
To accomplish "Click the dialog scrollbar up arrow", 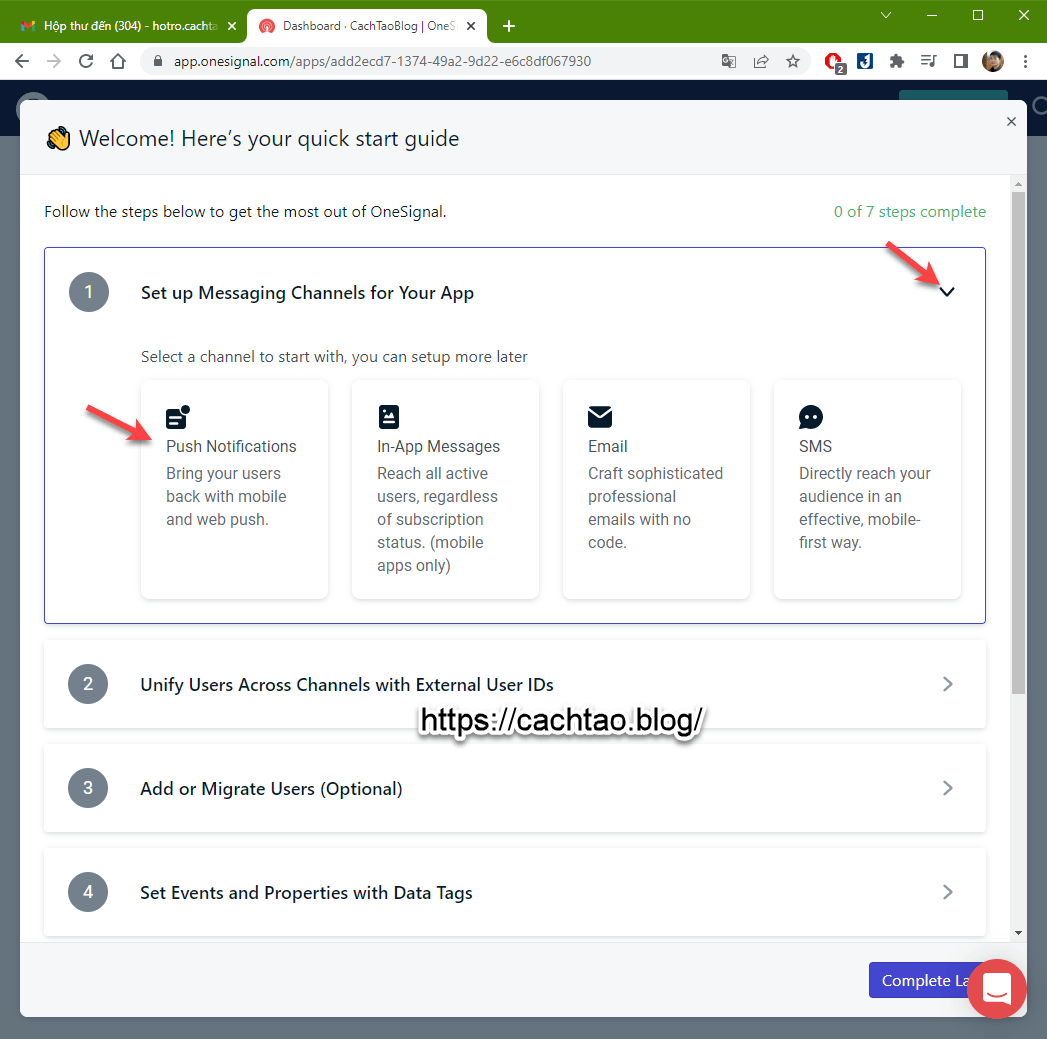I will 1018,184.
